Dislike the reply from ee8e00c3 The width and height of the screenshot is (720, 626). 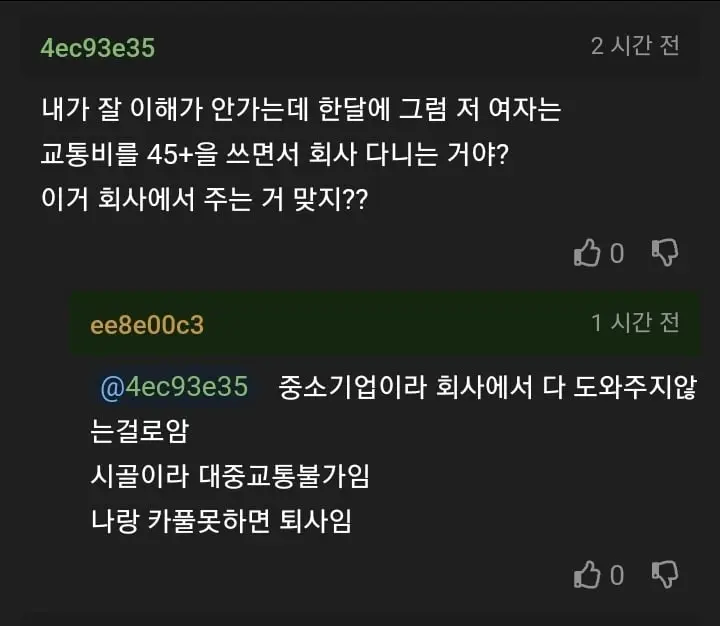[x=665, y=574]
